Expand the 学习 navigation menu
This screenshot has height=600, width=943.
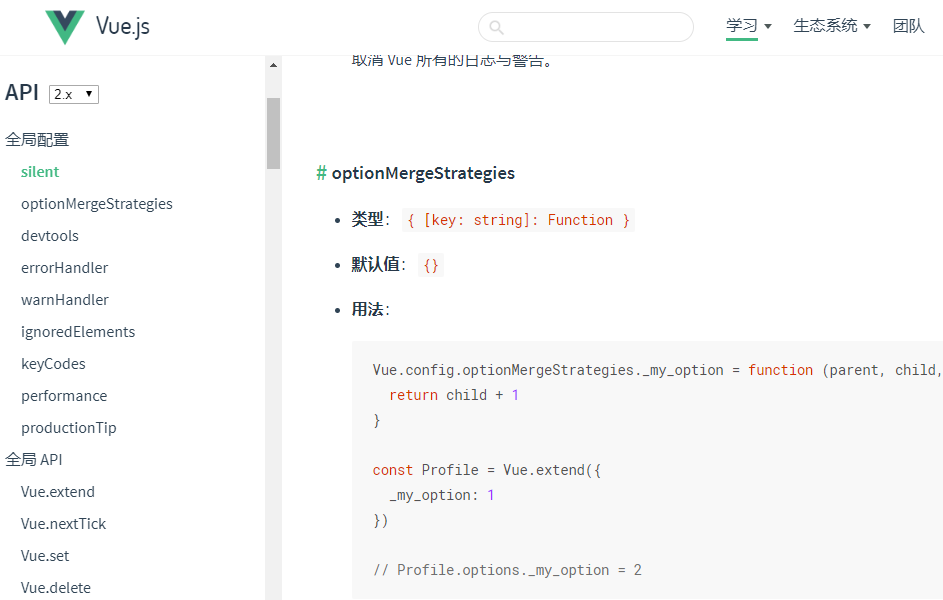pos(748,26)
